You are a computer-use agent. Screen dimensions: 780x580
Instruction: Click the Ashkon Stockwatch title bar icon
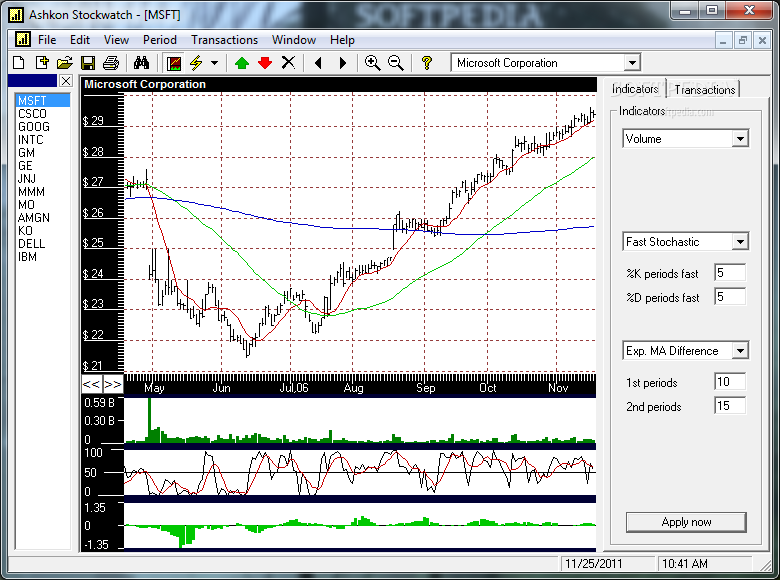click(x=16, y=14)
